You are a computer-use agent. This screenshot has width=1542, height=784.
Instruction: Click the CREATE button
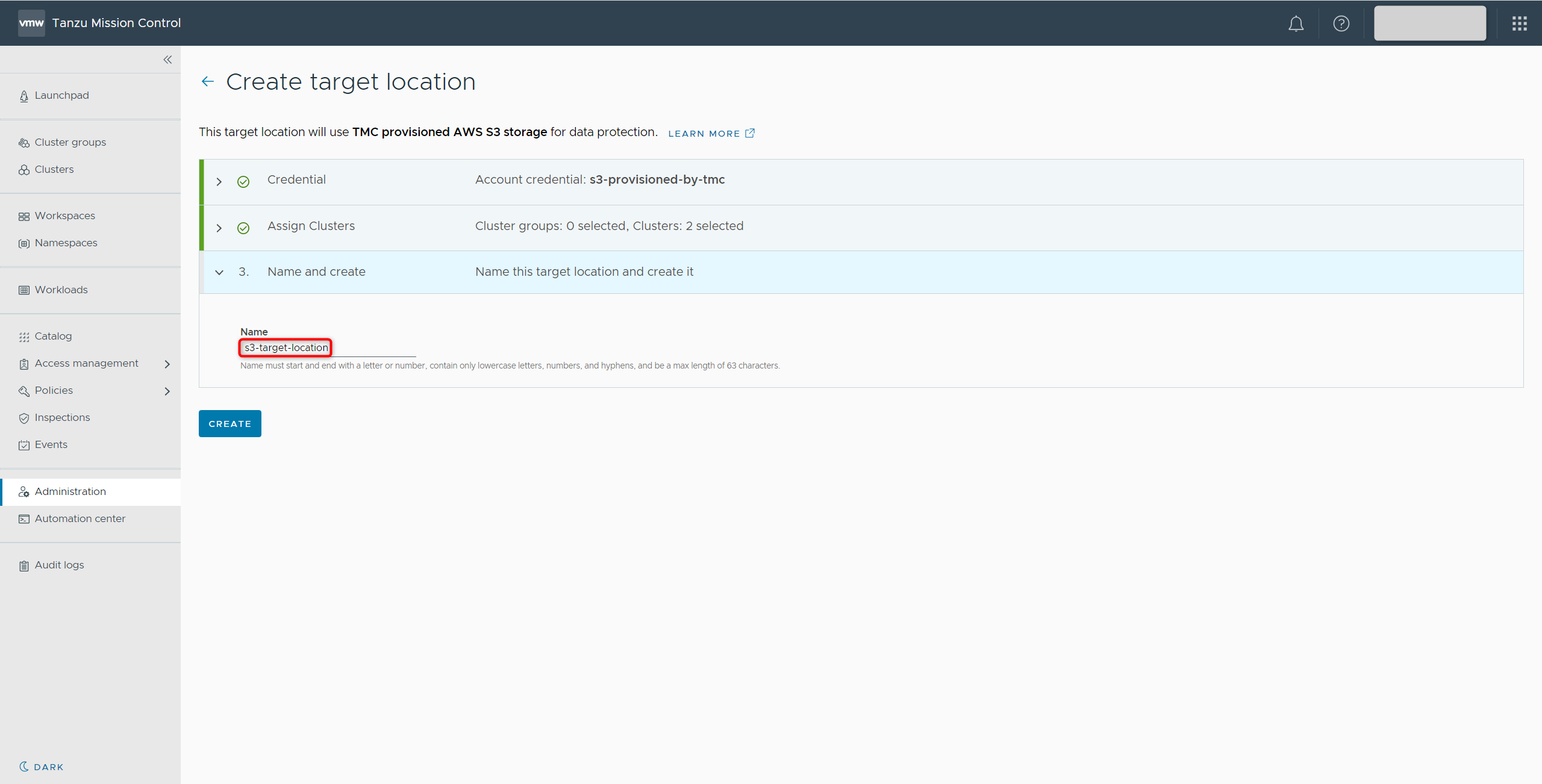click(x=229, y=423)
